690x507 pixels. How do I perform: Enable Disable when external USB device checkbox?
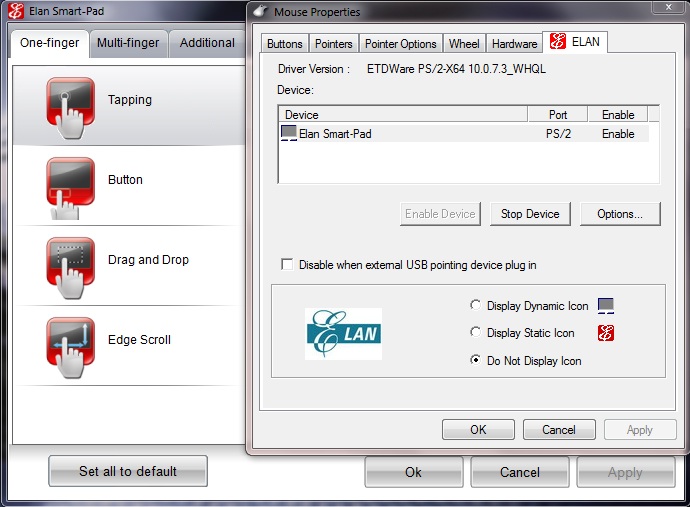point(287,265)
